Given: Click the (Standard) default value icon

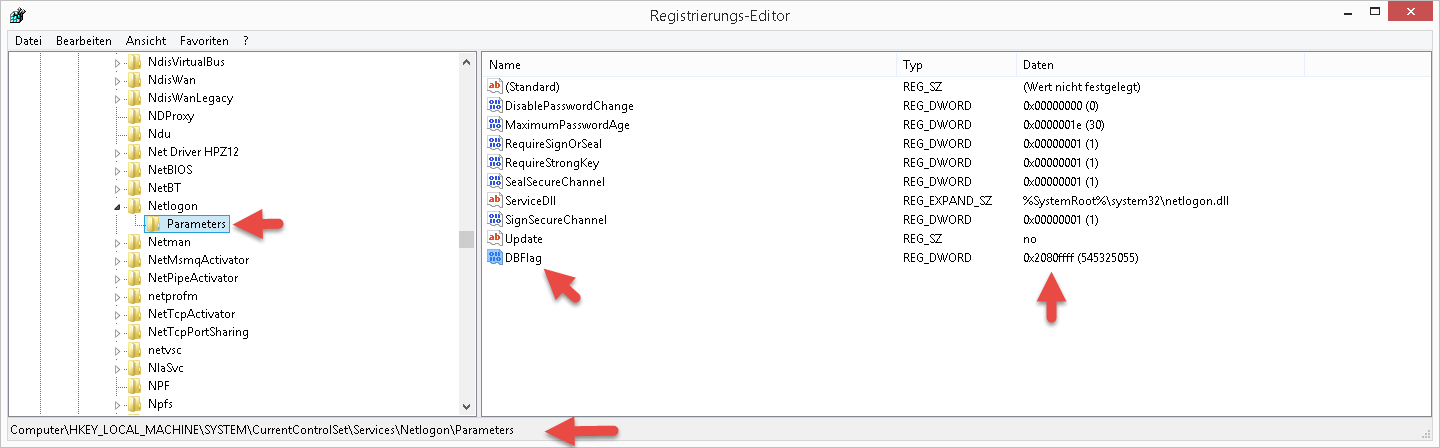Looking at the screenshot, I should tap(495, 87).
